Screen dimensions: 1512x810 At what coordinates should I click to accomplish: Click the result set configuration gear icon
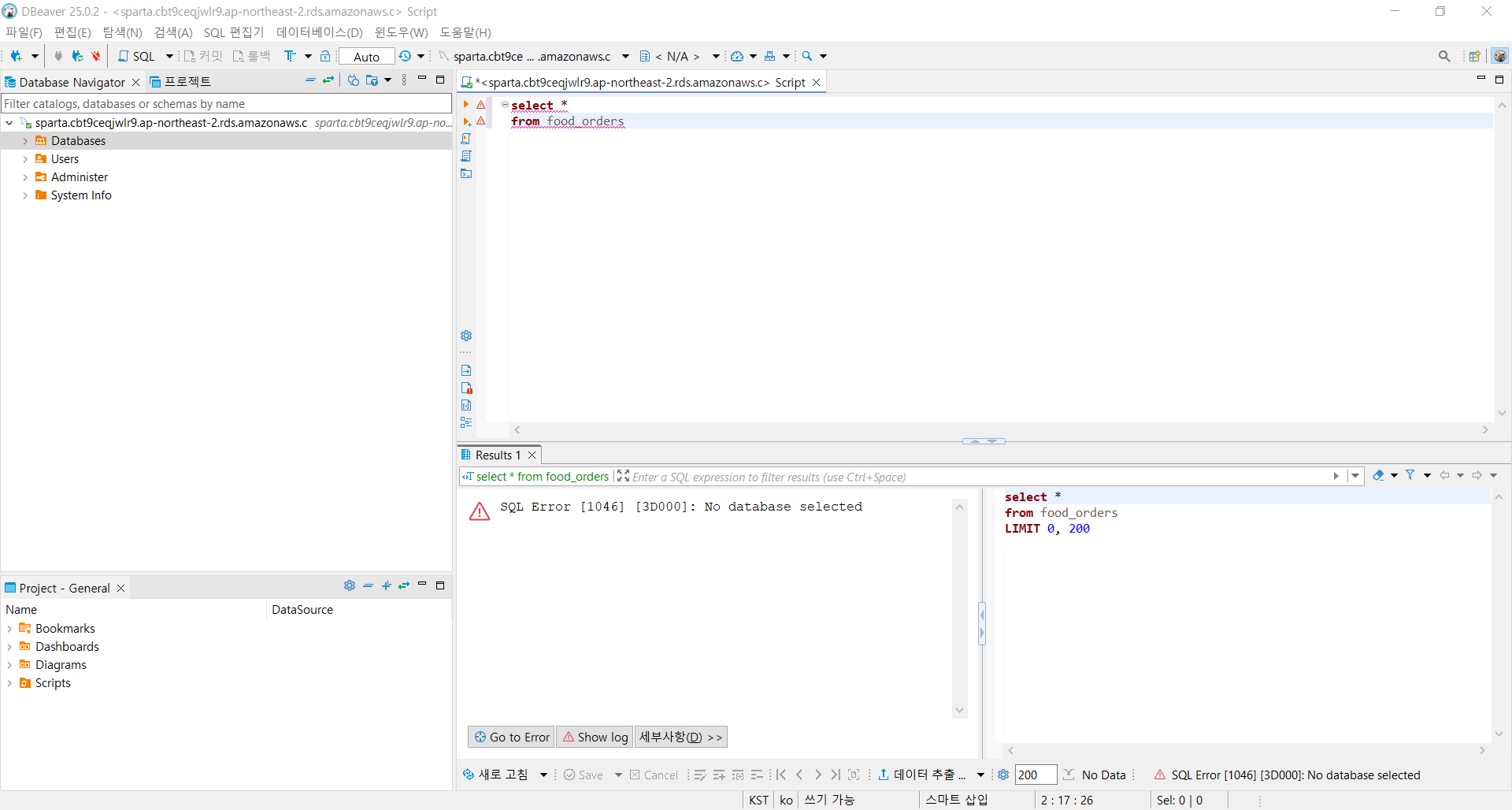(1003, 775)
